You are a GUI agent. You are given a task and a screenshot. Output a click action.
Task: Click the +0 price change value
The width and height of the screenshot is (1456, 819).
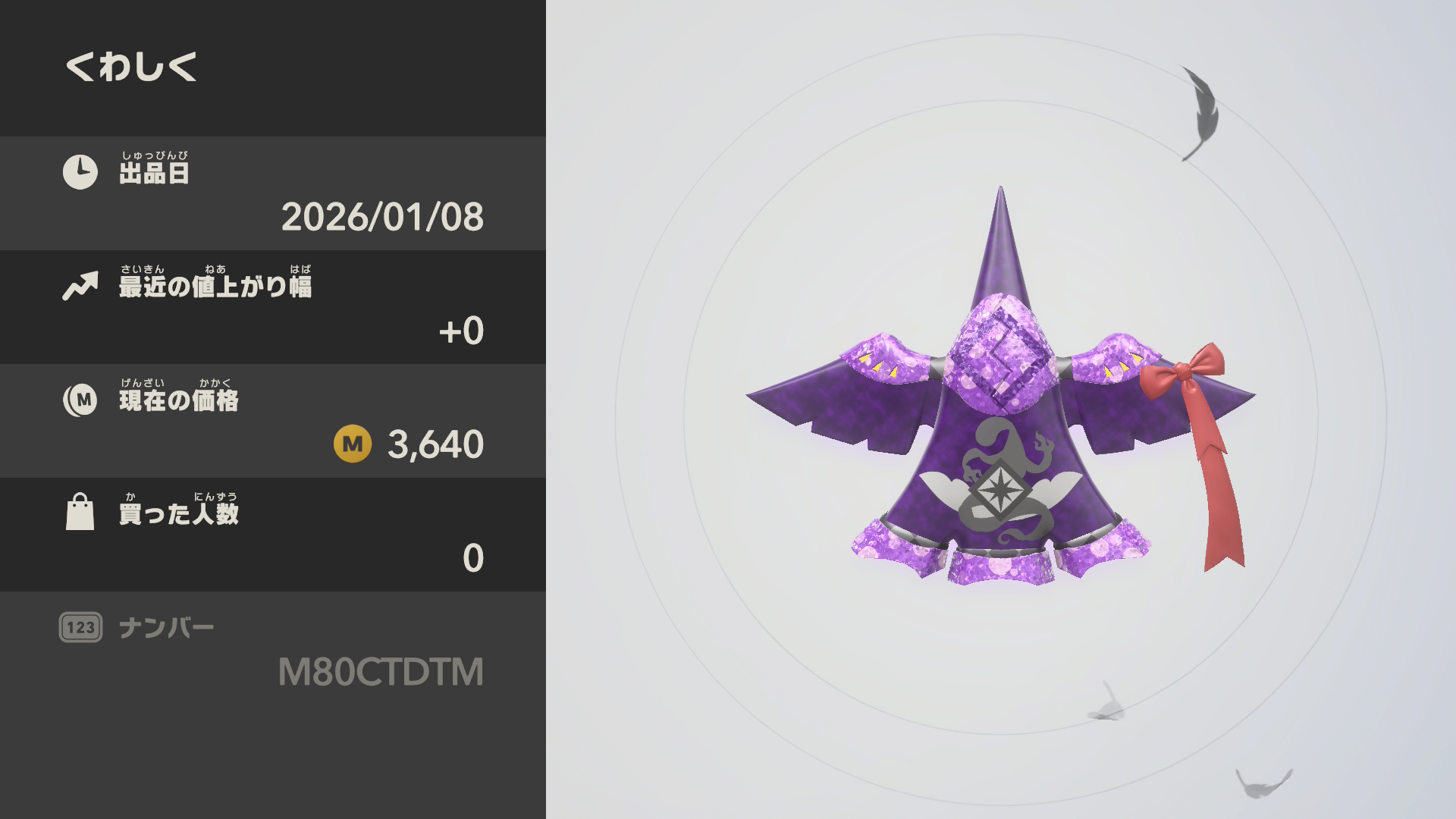click(x=461, y=331)
